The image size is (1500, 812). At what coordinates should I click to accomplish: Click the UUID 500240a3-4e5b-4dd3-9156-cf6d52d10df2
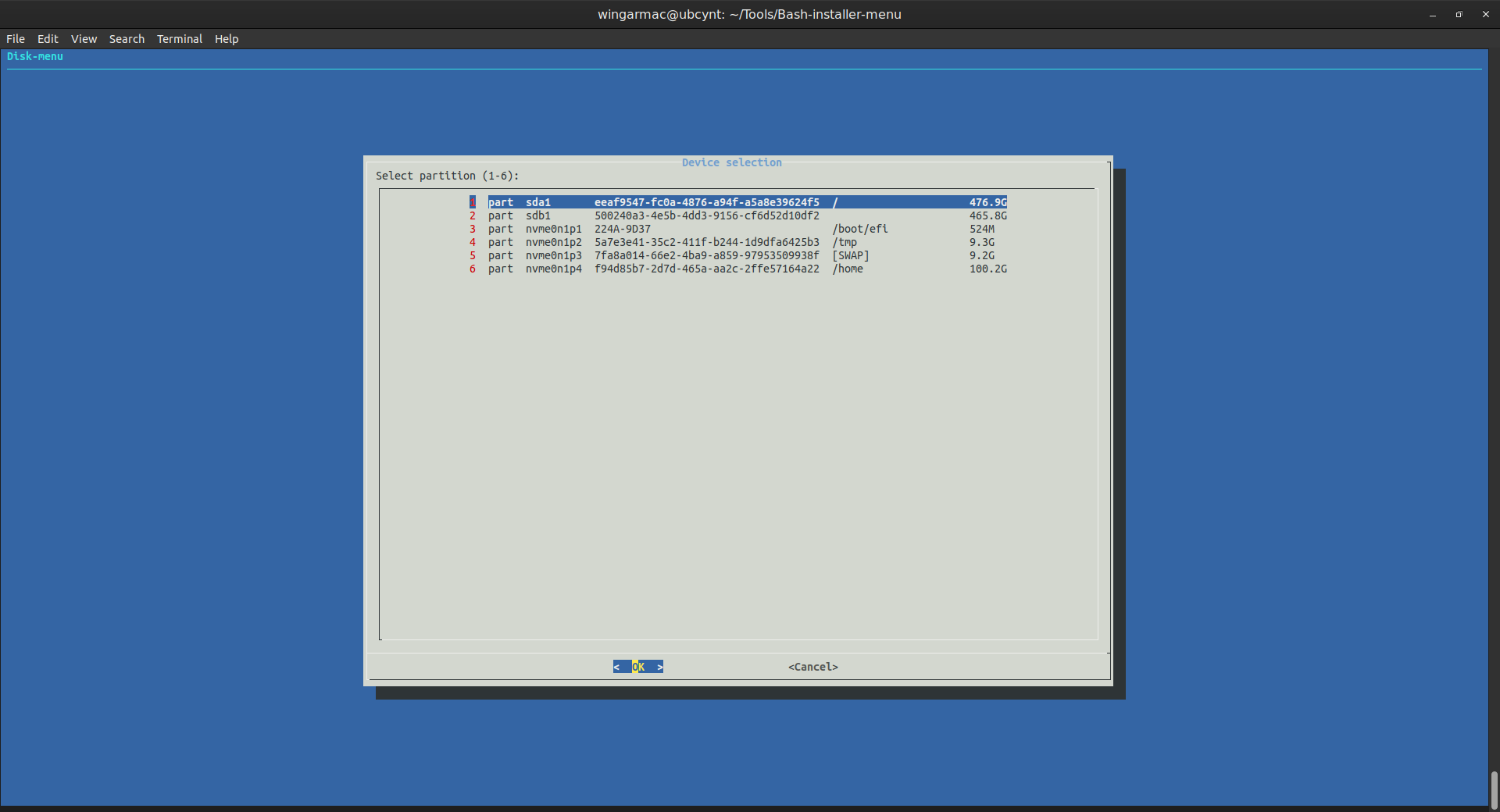click(707, 215)
